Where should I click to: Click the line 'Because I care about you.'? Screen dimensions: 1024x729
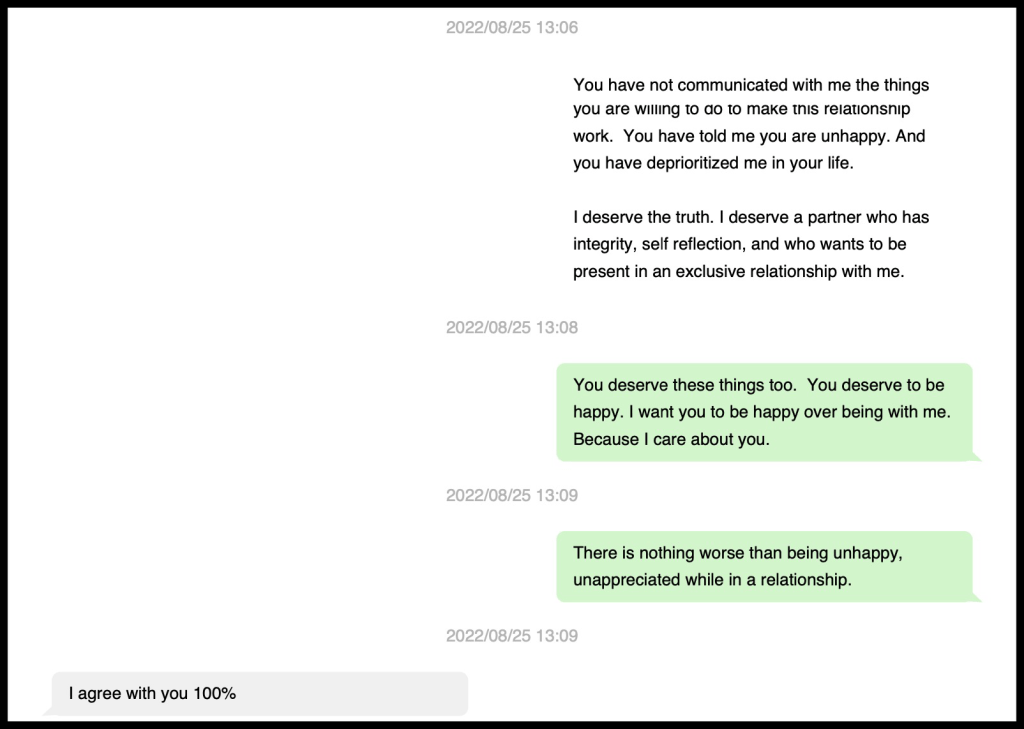[671, 439]
